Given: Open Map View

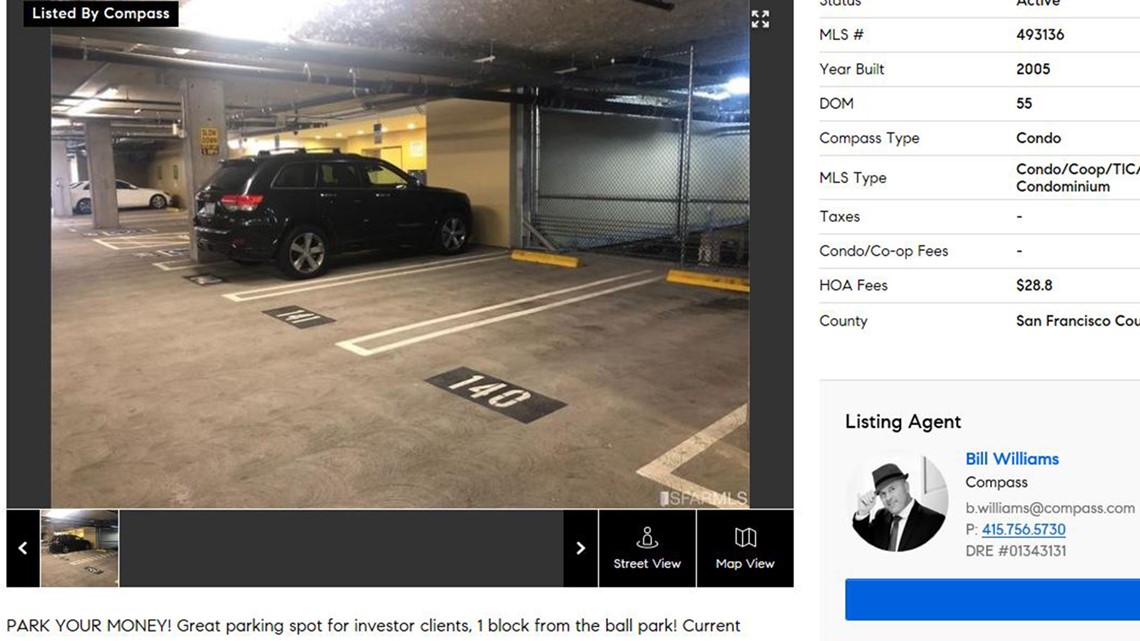Looking at the screenshot, I should 744,548.
